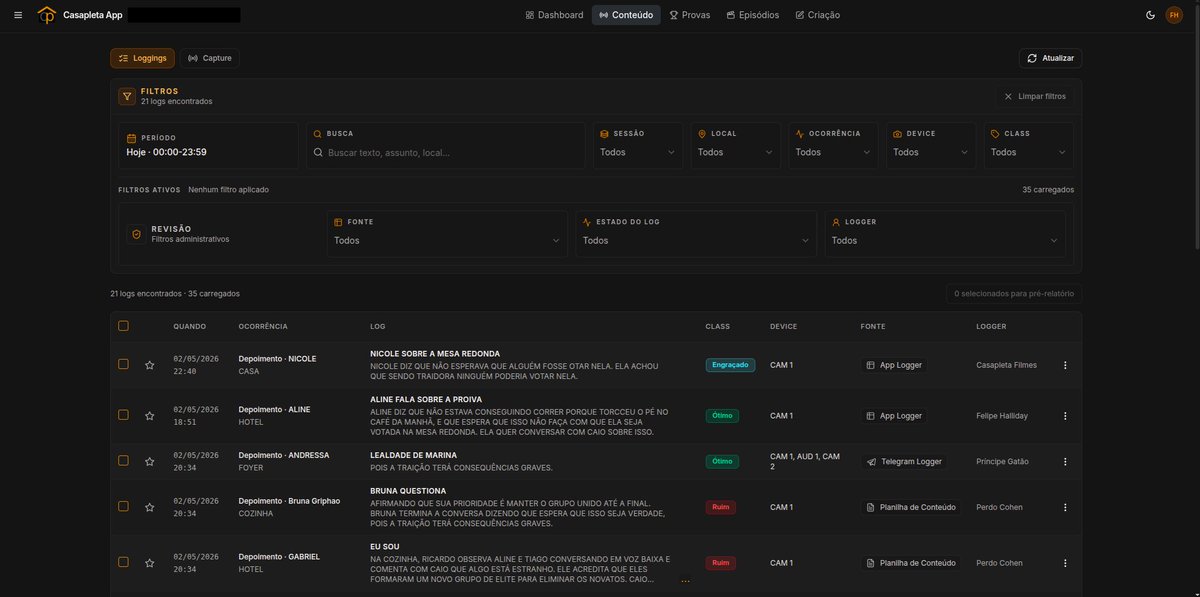Open three-dot menu for GABRIEL row

coord(1065,563)
